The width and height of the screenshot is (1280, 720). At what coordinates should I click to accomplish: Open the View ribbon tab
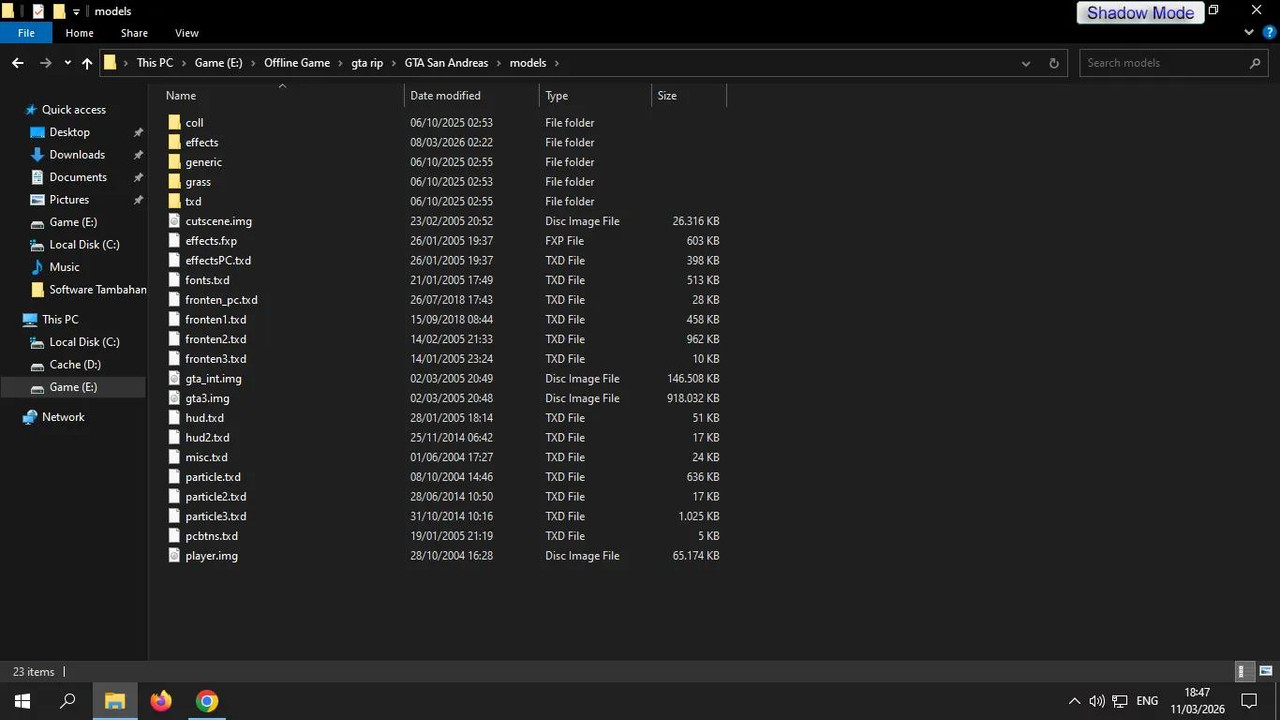point(187,33)
